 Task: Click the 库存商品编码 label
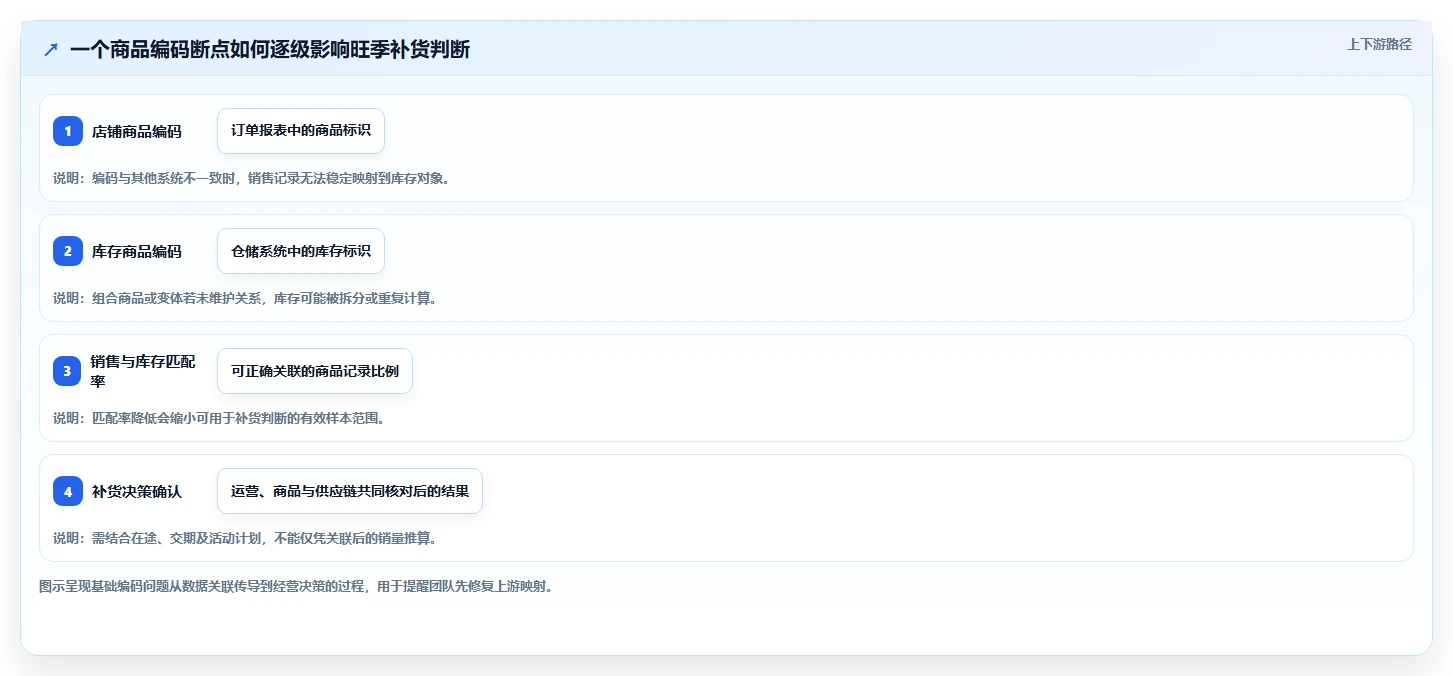coord(137,251)
